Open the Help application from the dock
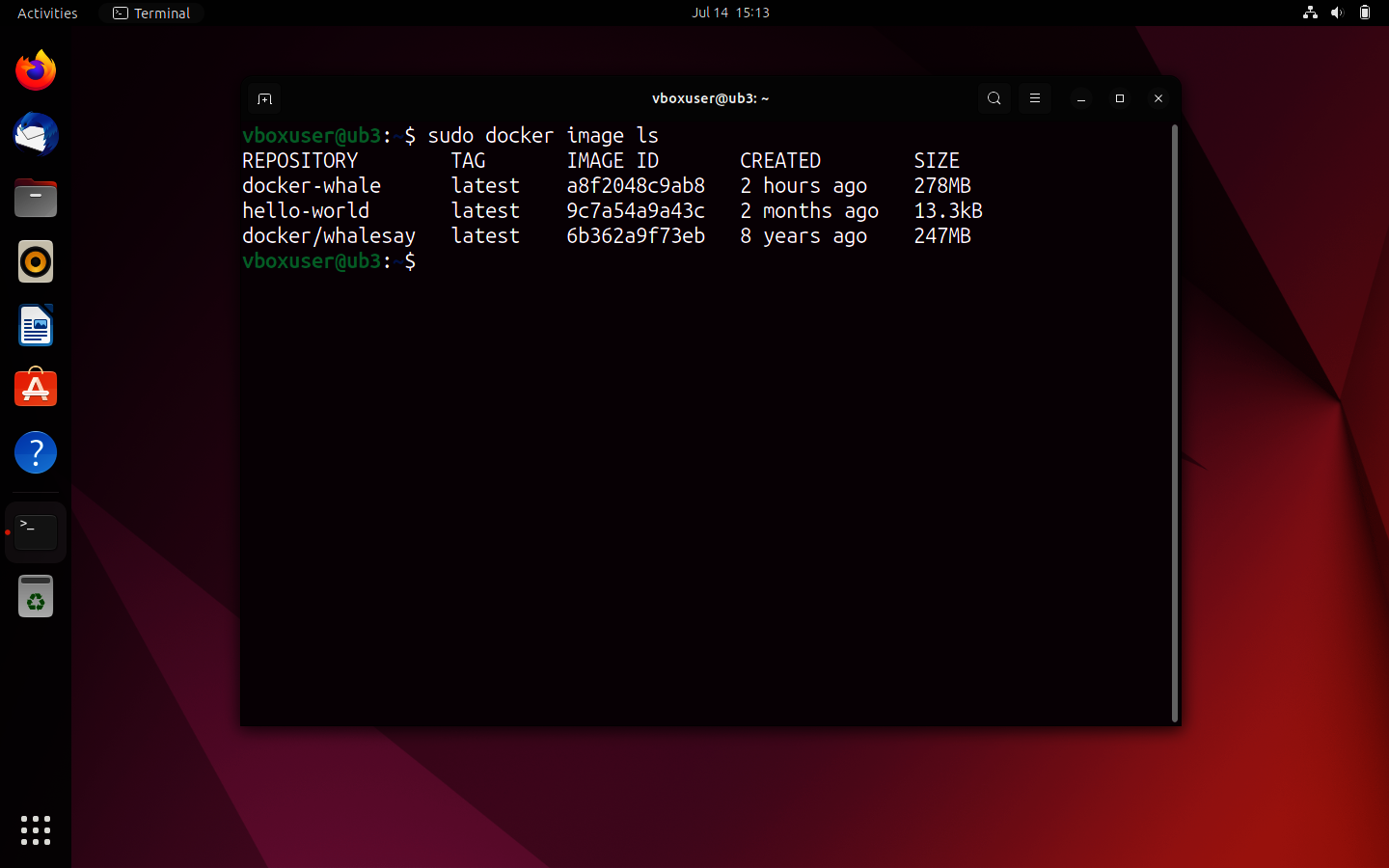 pyautogui.click(x=35, y=451)
